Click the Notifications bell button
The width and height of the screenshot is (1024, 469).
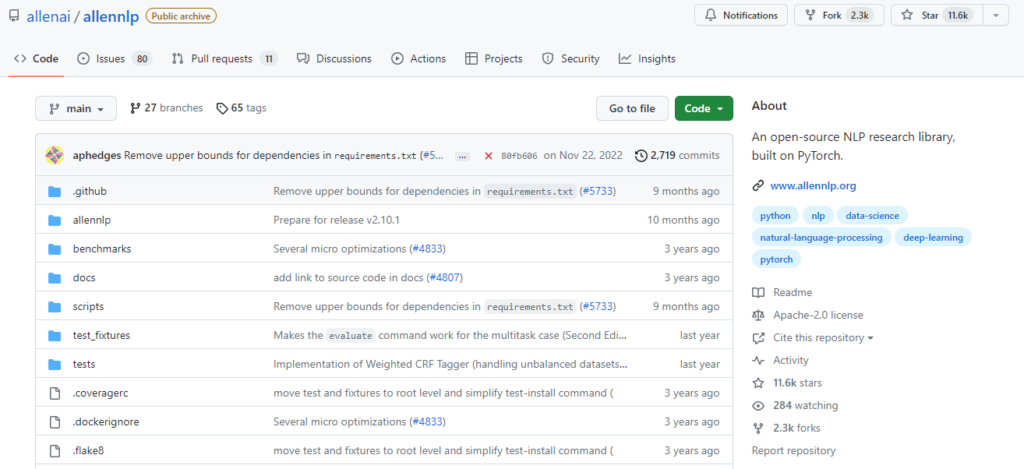click(x=741, y=15)
